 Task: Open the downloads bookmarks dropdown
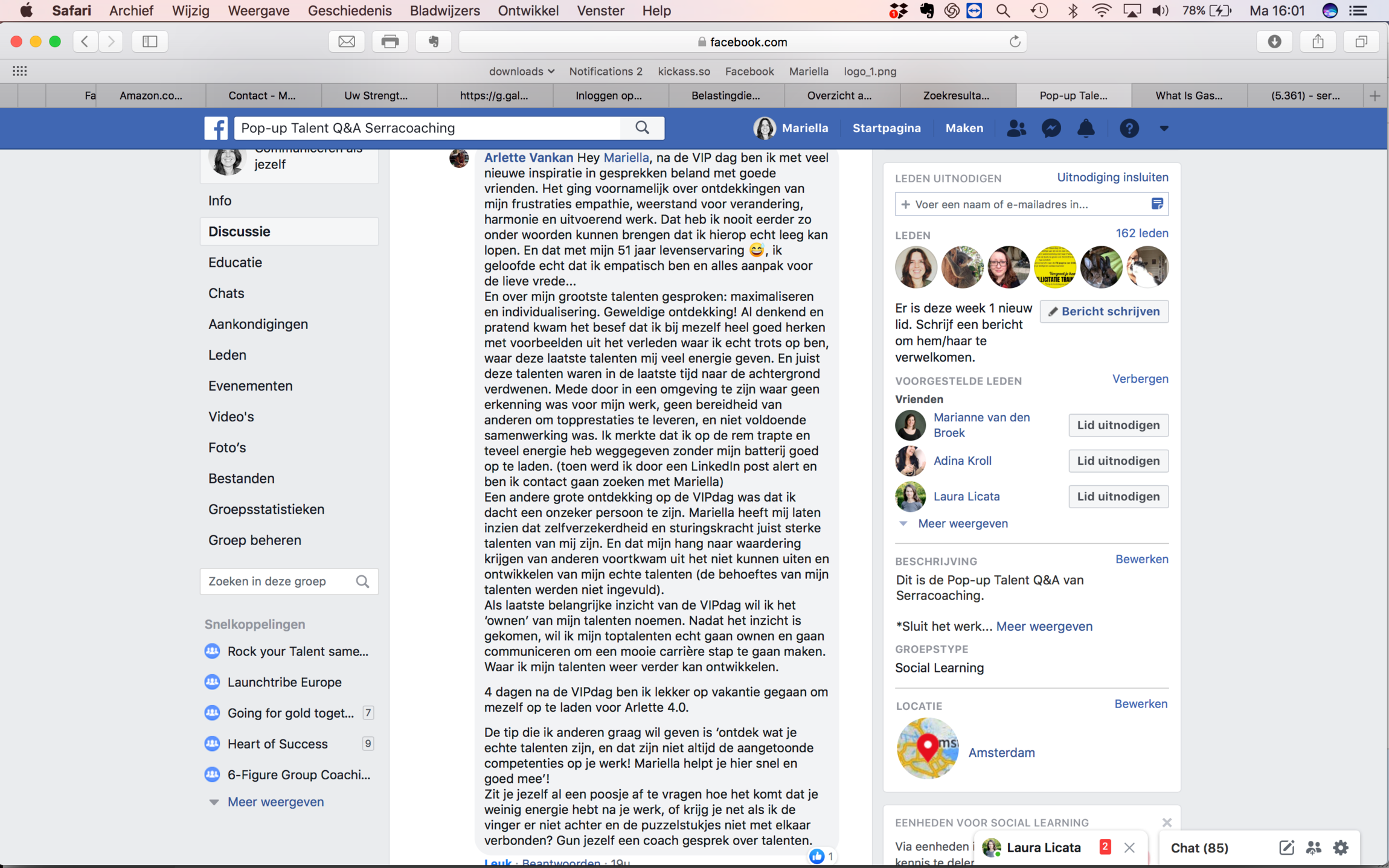(521, 71)
